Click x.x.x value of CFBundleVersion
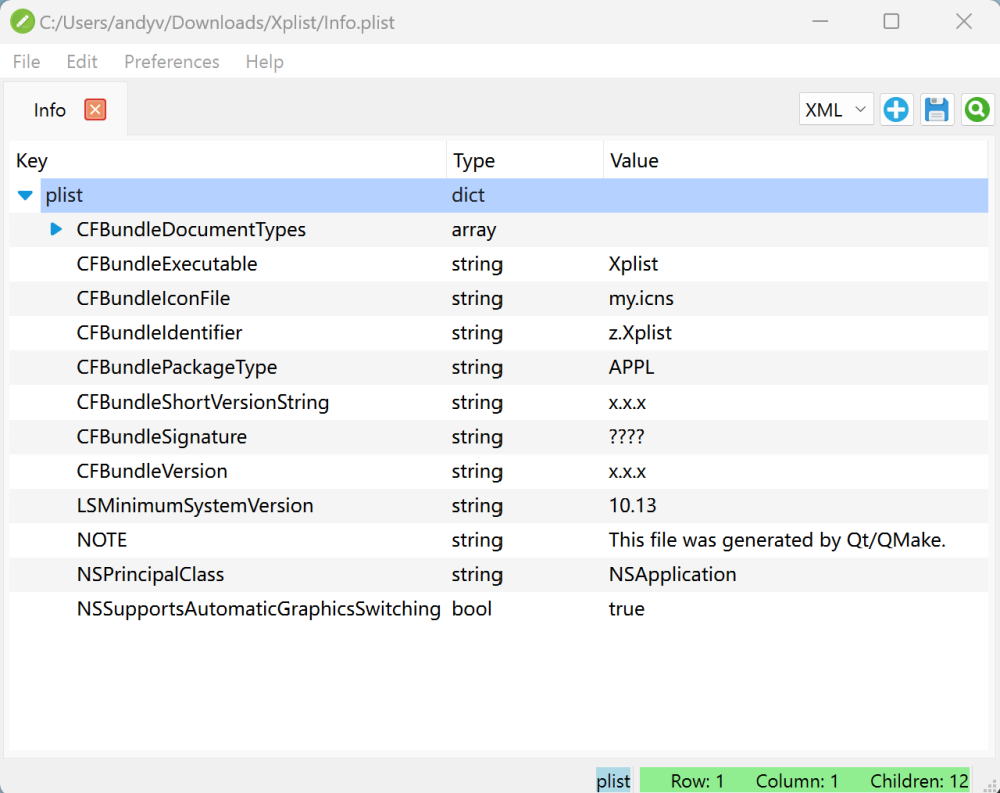 627,472
